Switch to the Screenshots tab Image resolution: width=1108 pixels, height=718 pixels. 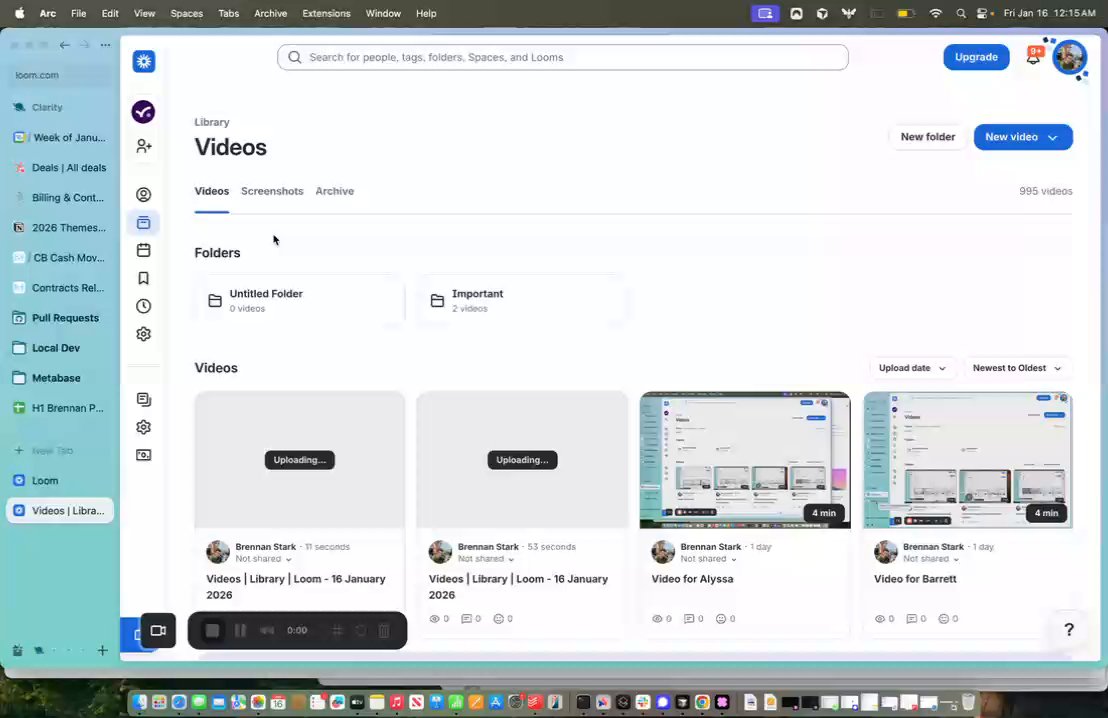point(272,192)
